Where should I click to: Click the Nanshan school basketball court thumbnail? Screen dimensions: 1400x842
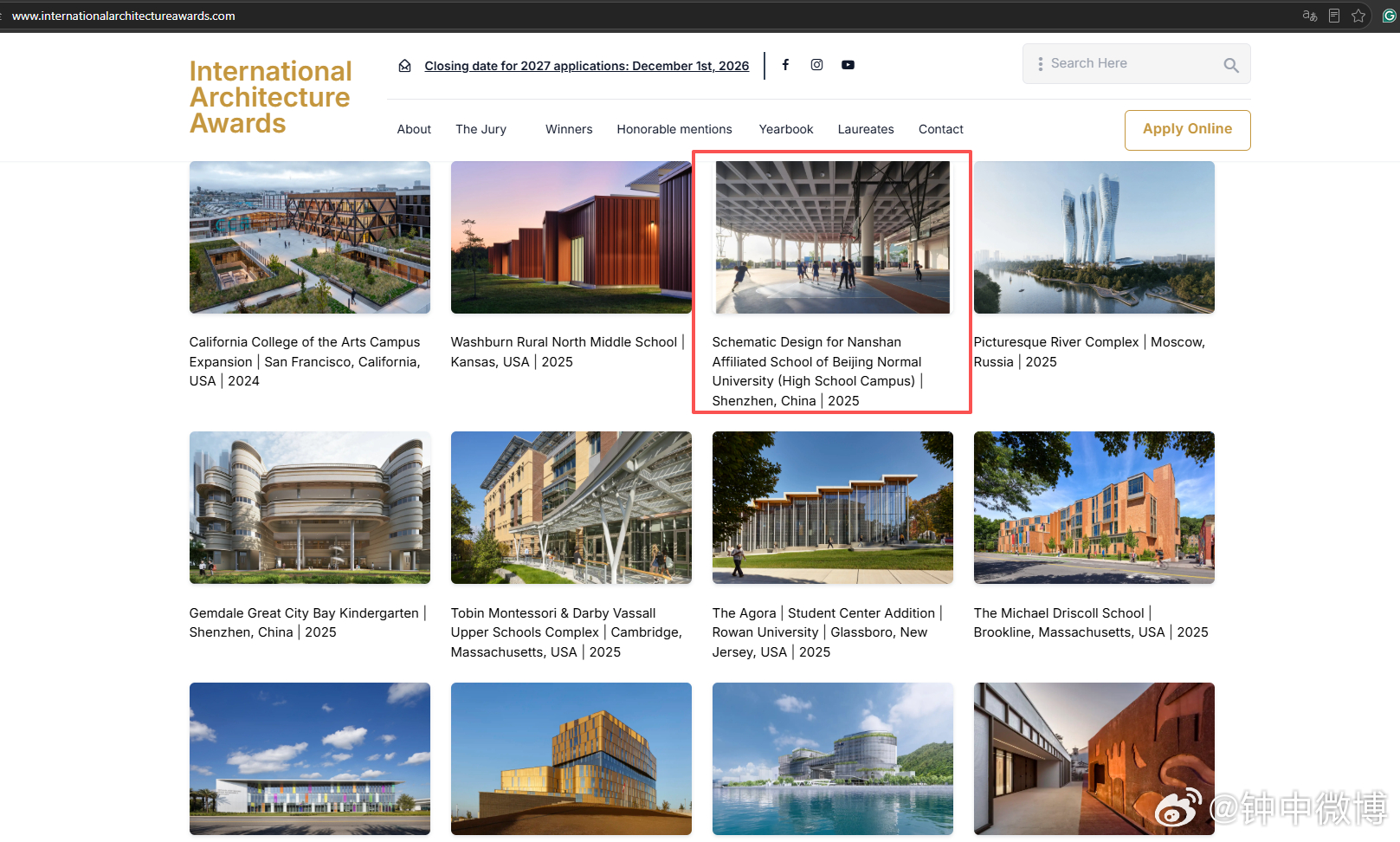pyautogui.click(x=833, y=237)
